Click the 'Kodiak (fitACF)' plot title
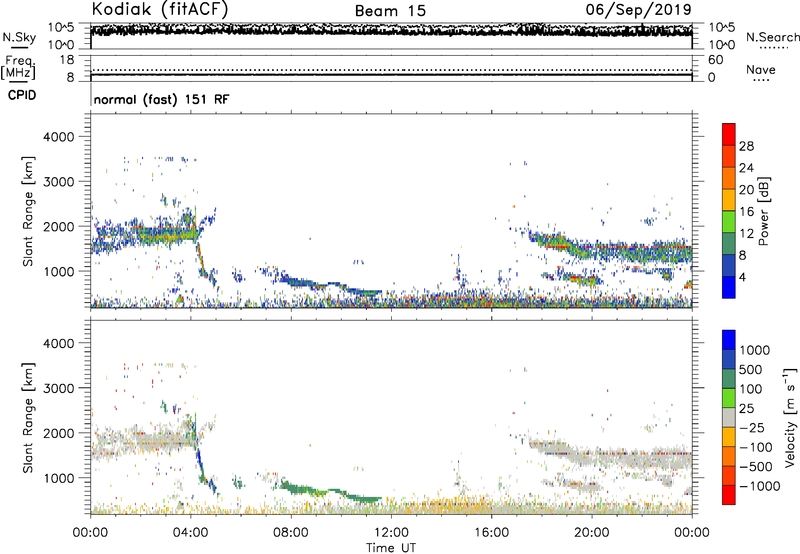This screenshot has height=554, width=800. coord(160,9)
